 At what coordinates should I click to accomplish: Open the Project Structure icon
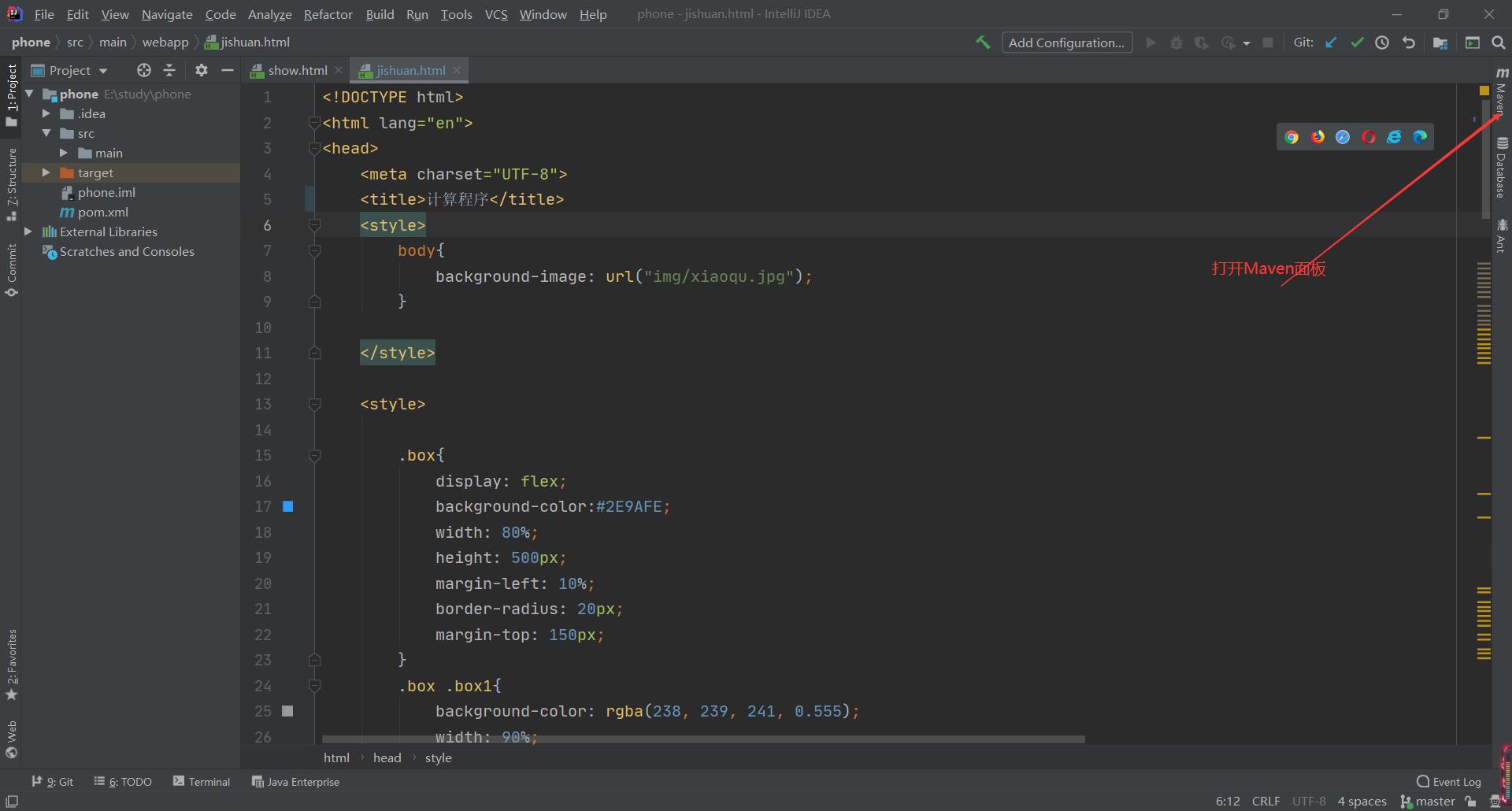click(1440, 43)
